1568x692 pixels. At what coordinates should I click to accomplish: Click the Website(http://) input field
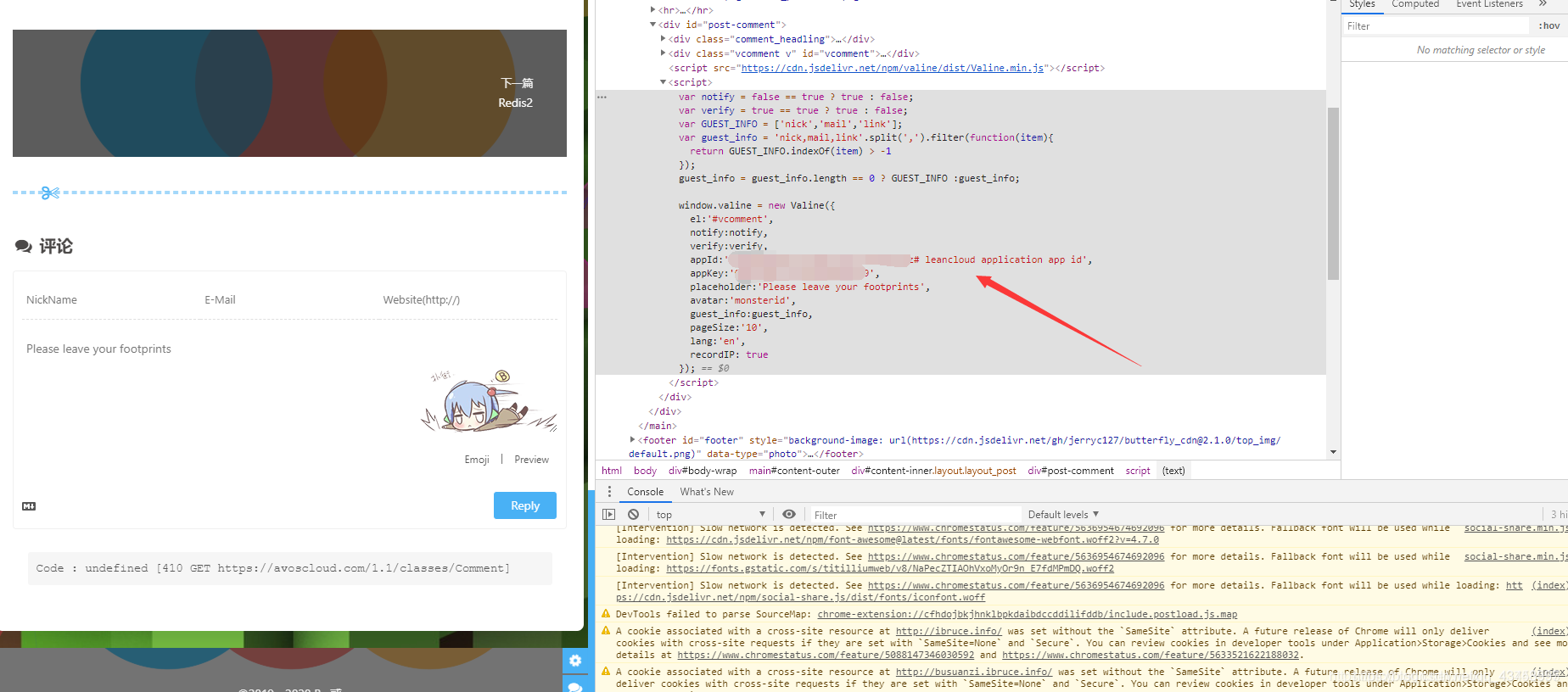point(468,300)
